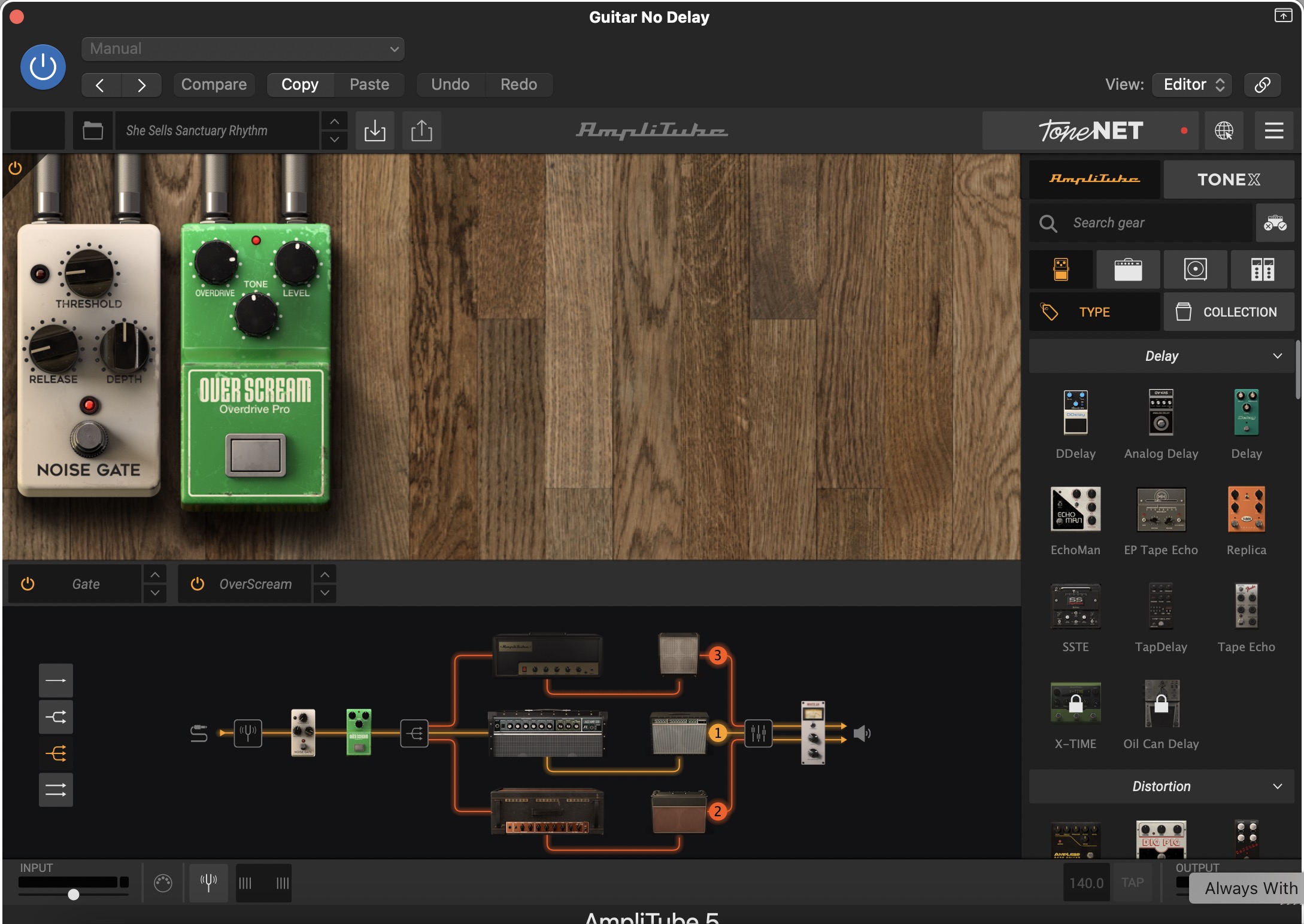Image resolution: width=1304 pixels, height=924 pixels.
Task: Select the cabinet speaker gear category
Action: tap(1195, 269)
